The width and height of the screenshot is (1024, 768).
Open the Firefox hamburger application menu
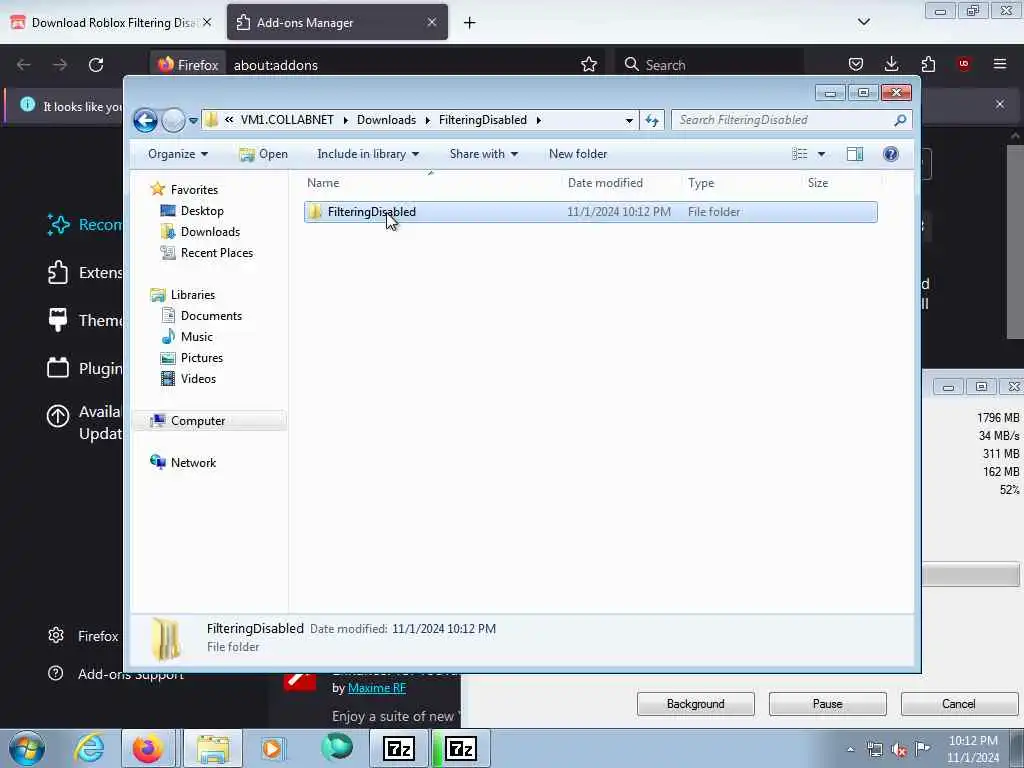point(1000,64)
